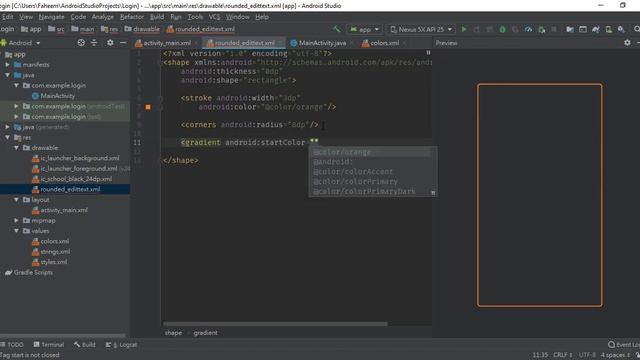Open the SDK Manager icon

(x=621, y=29)
